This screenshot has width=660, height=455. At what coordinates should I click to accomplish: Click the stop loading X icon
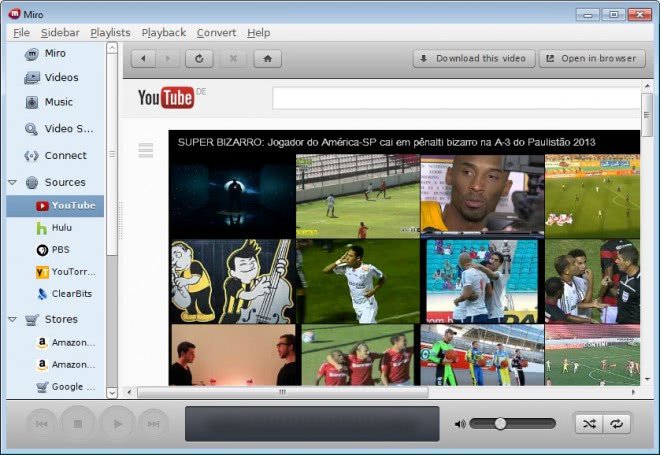click(232, 59)
